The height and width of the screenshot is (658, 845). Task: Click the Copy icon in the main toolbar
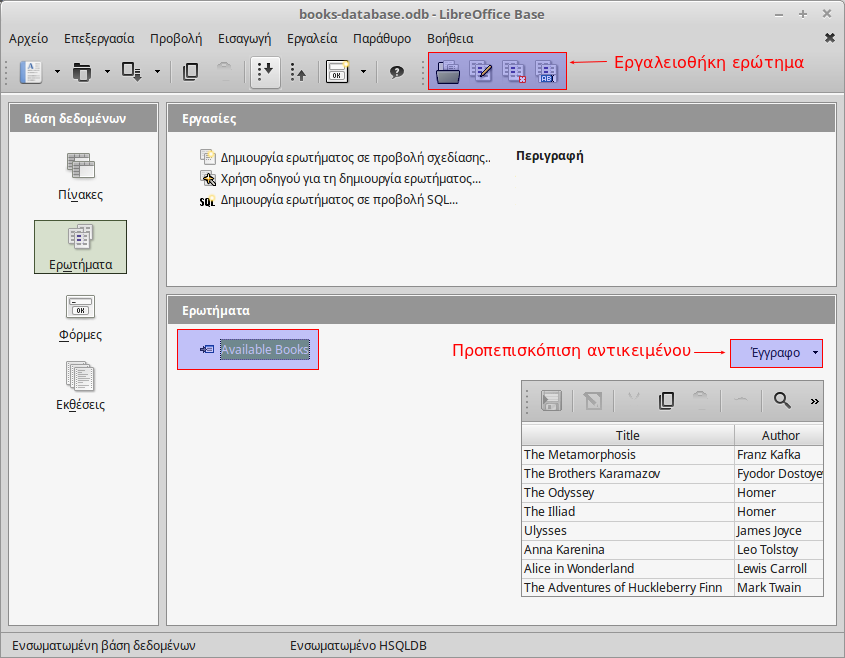(190, 72)
